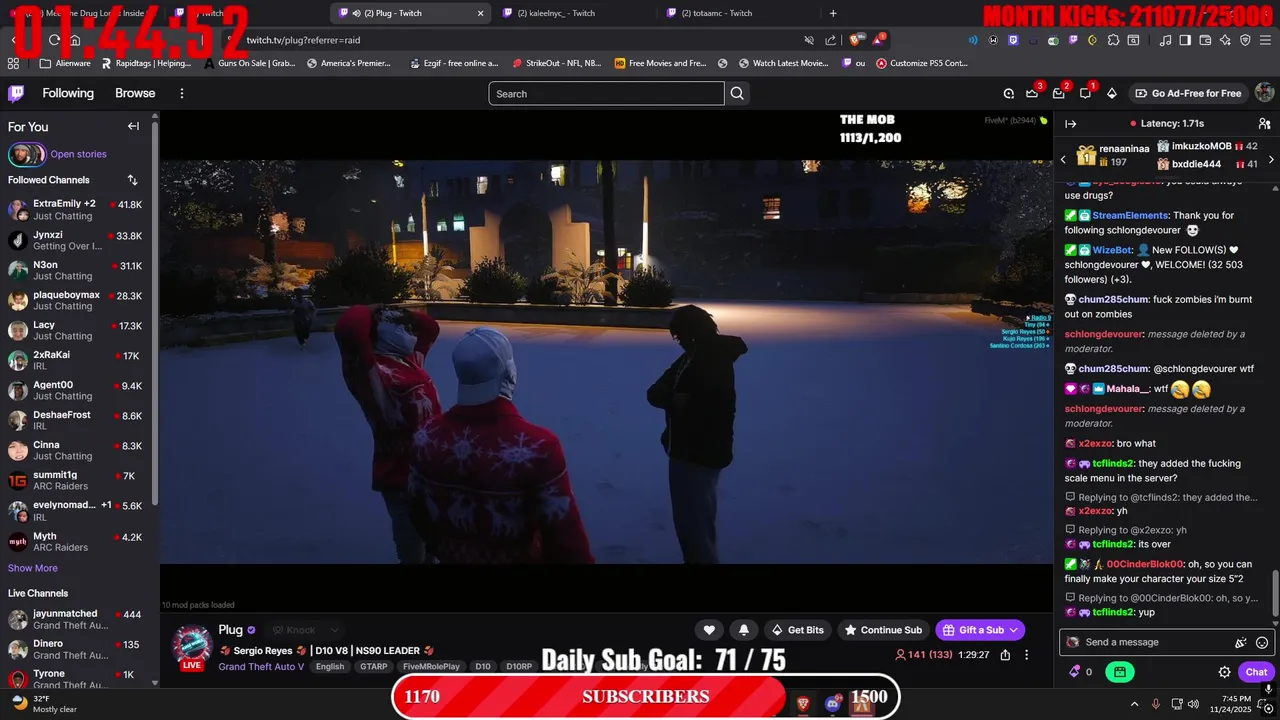Sort followed channels with arrows icon
Image resolution: width=1280 pixels, height=720 pixels.
pos(132,180)
